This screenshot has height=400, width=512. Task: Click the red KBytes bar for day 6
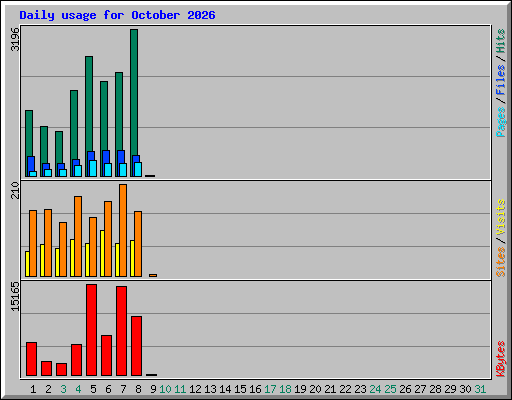tap(106, 355)
